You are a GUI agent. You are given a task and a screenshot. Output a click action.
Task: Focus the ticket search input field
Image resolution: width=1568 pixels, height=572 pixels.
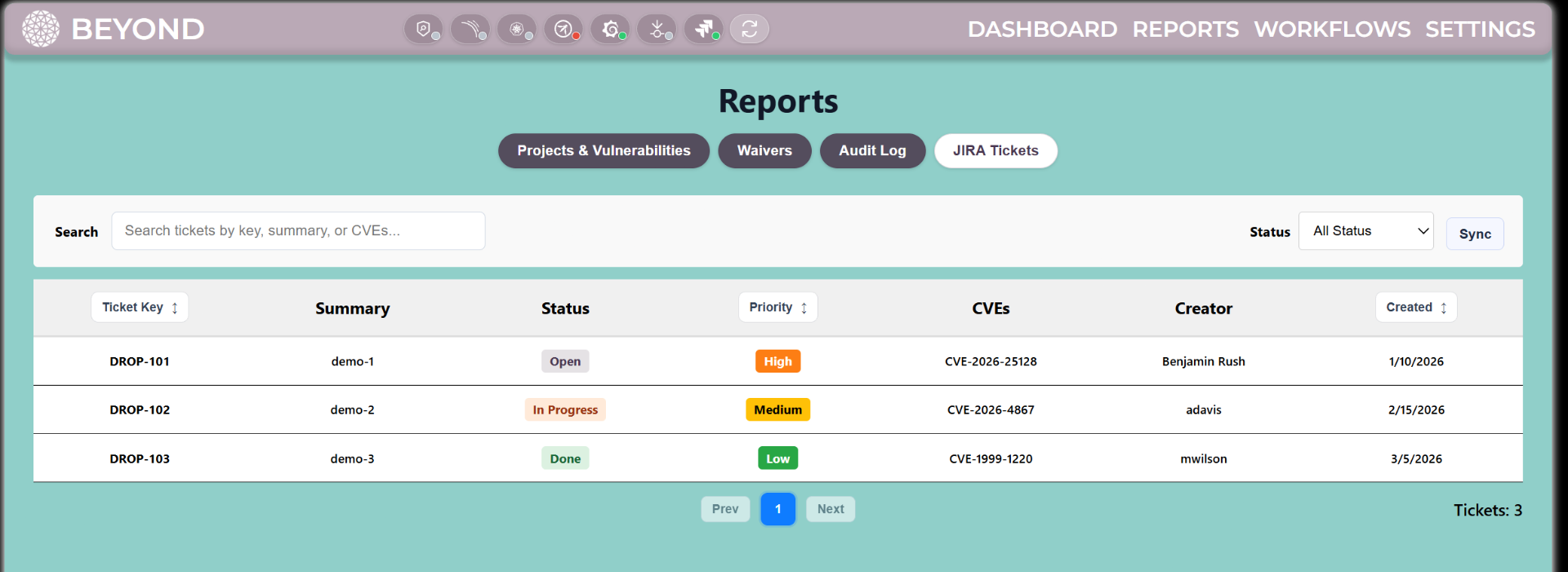pos(298,231)
